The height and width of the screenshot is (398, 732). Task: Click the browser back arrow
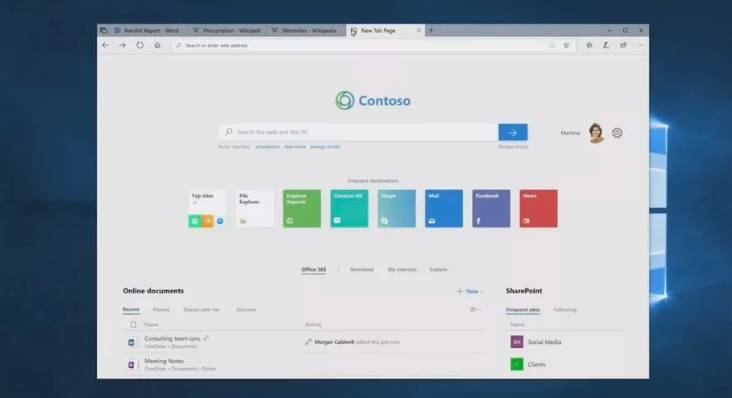106,45
